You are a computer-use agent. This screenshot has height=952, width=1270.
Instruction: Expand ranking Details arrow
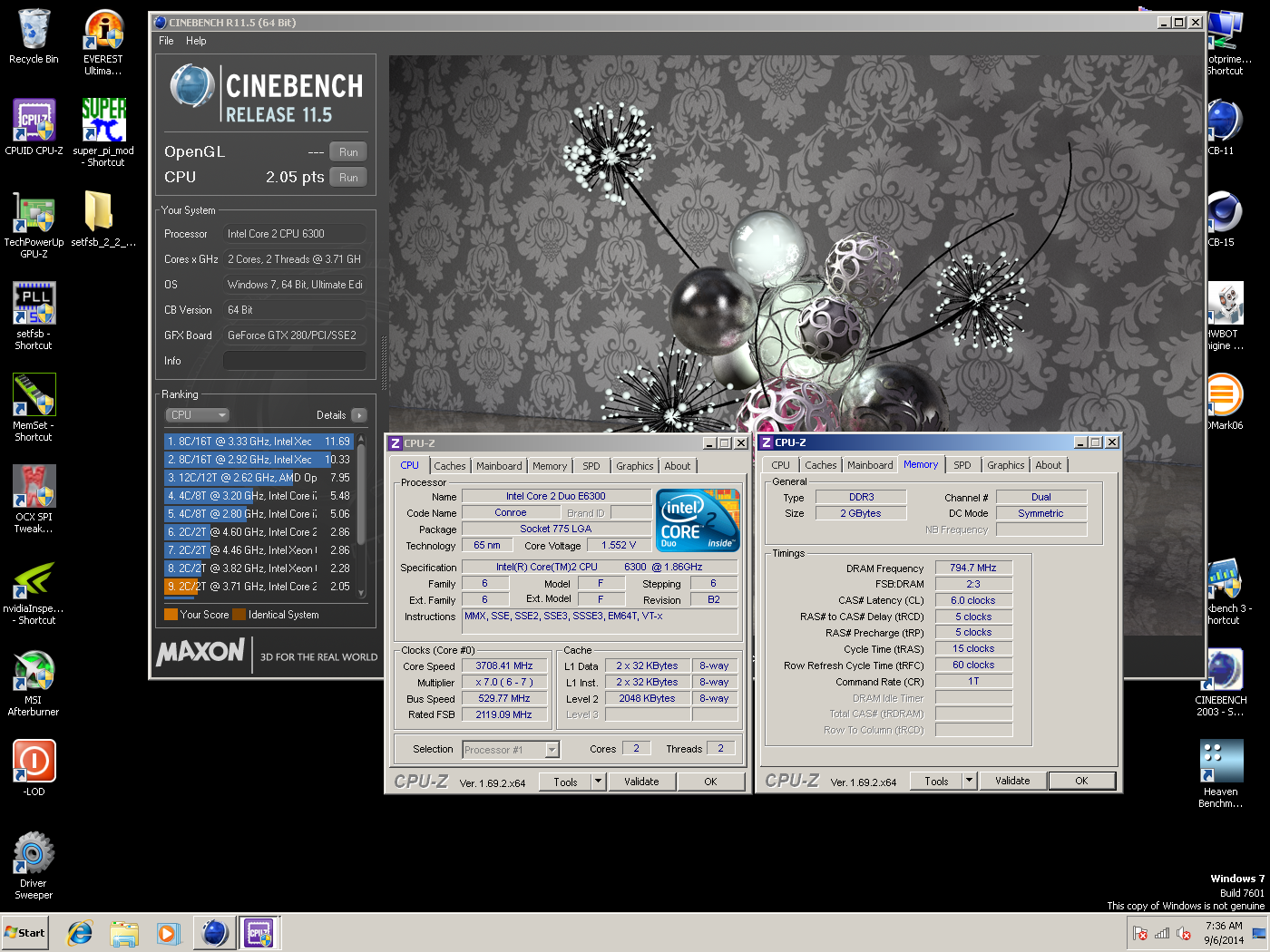click(x=359, y=415)
